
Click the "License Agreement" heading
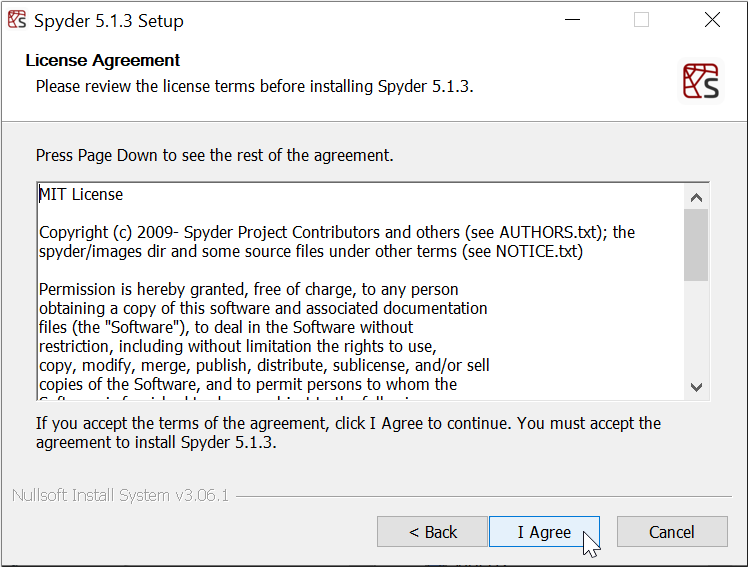click(x=102, y=60)
